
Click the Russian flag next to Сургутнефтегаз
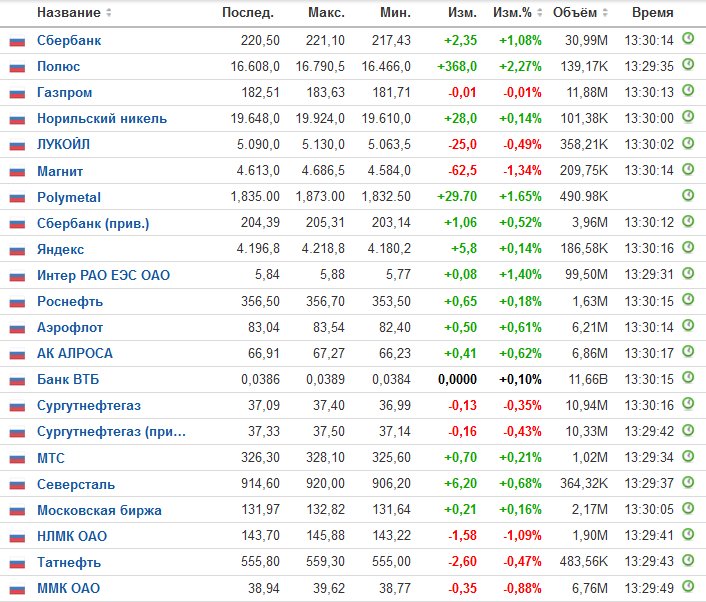point(17,407)
